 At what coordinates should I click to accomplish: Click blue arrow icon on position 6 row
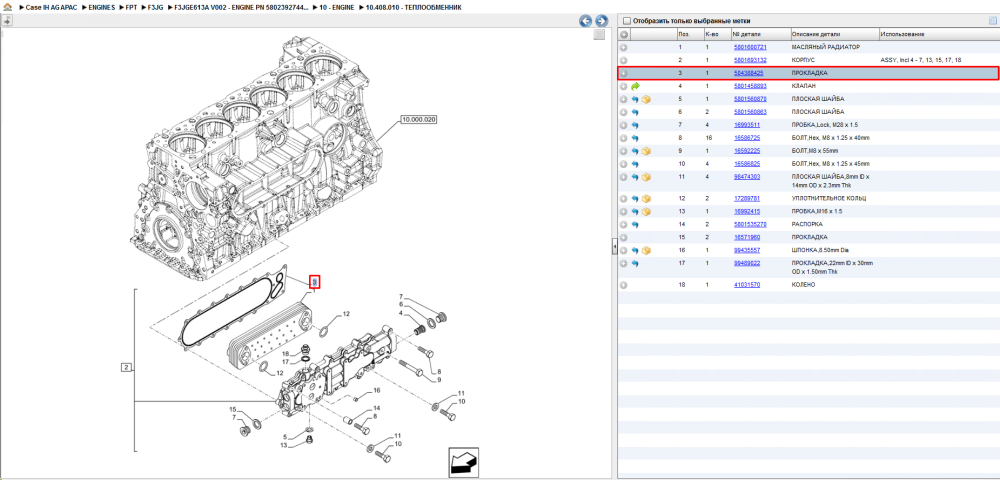(x=635, y=112)
